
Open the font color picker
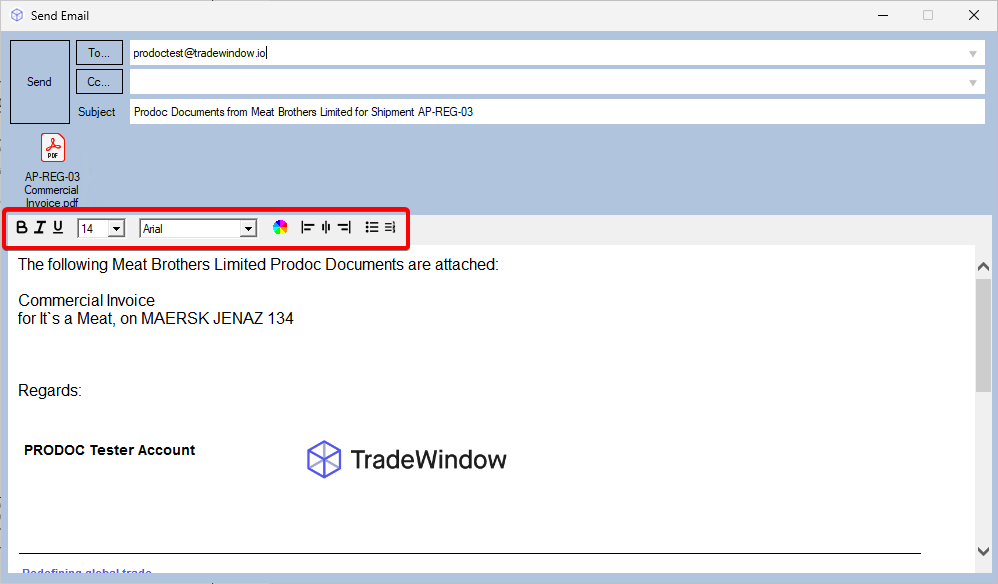[280, 227]
